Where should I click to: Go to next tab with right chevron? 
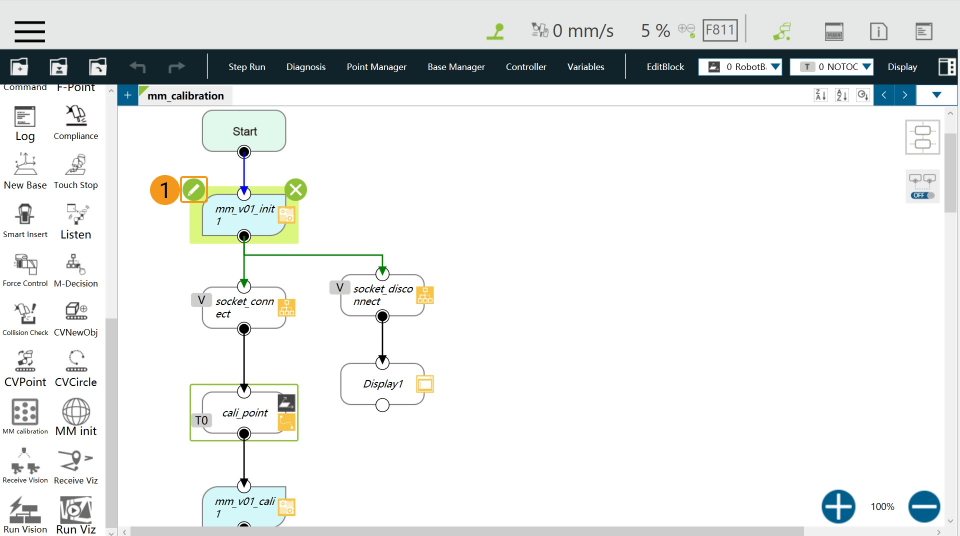(905, 95)
